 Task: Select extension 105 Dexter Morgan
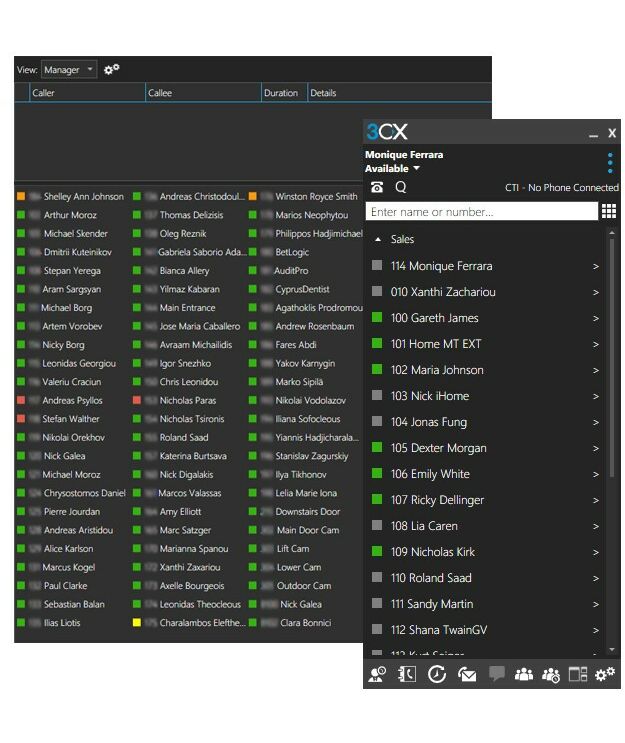tap(439, 448)
